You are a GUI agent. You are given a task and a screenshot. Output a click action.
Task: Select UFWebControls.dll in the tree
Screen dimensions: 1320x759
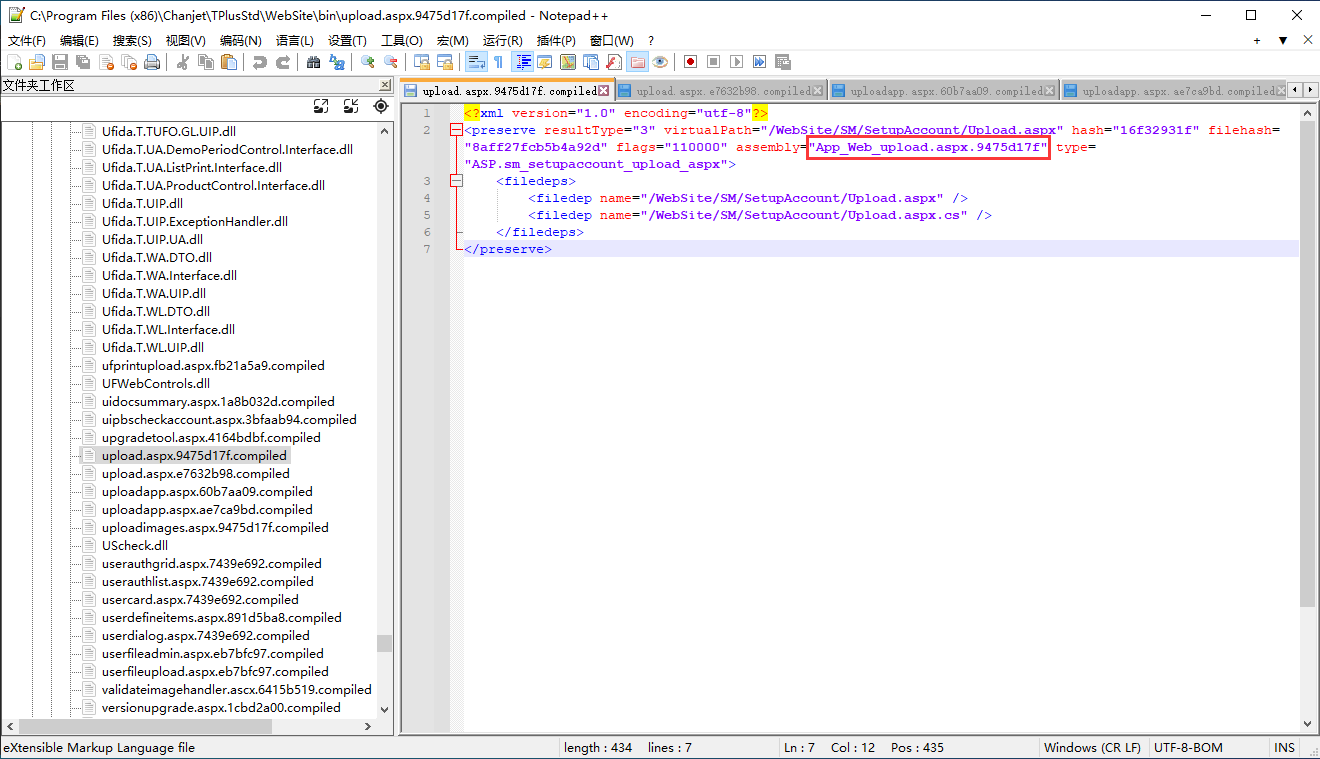click(156, 384)
